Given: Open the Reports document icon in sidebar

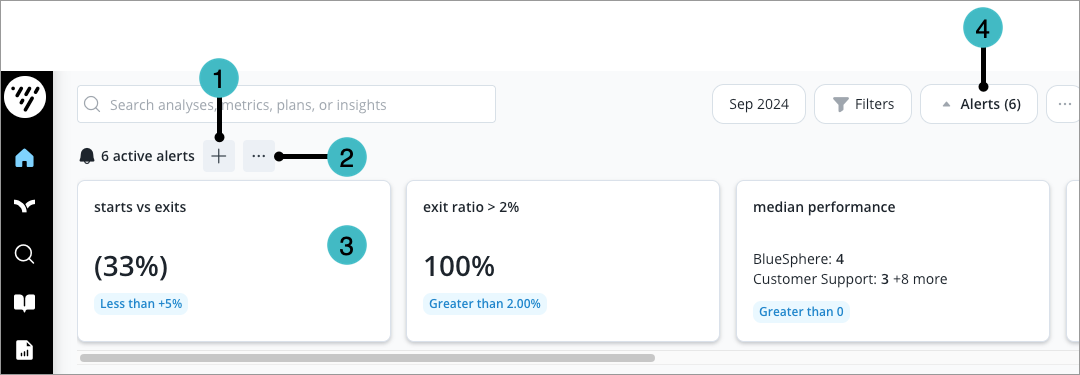Looking at the screenshot, I should tap(25, 349).
